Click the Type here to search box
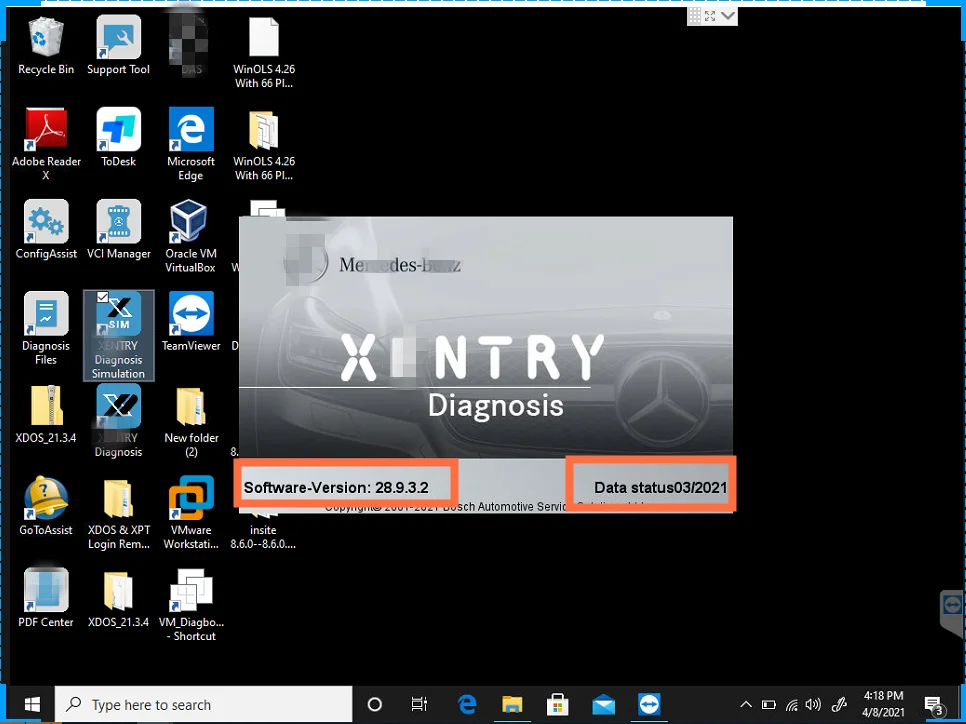The width and height of the screenshot is (966, 724). tap(204, 704)
